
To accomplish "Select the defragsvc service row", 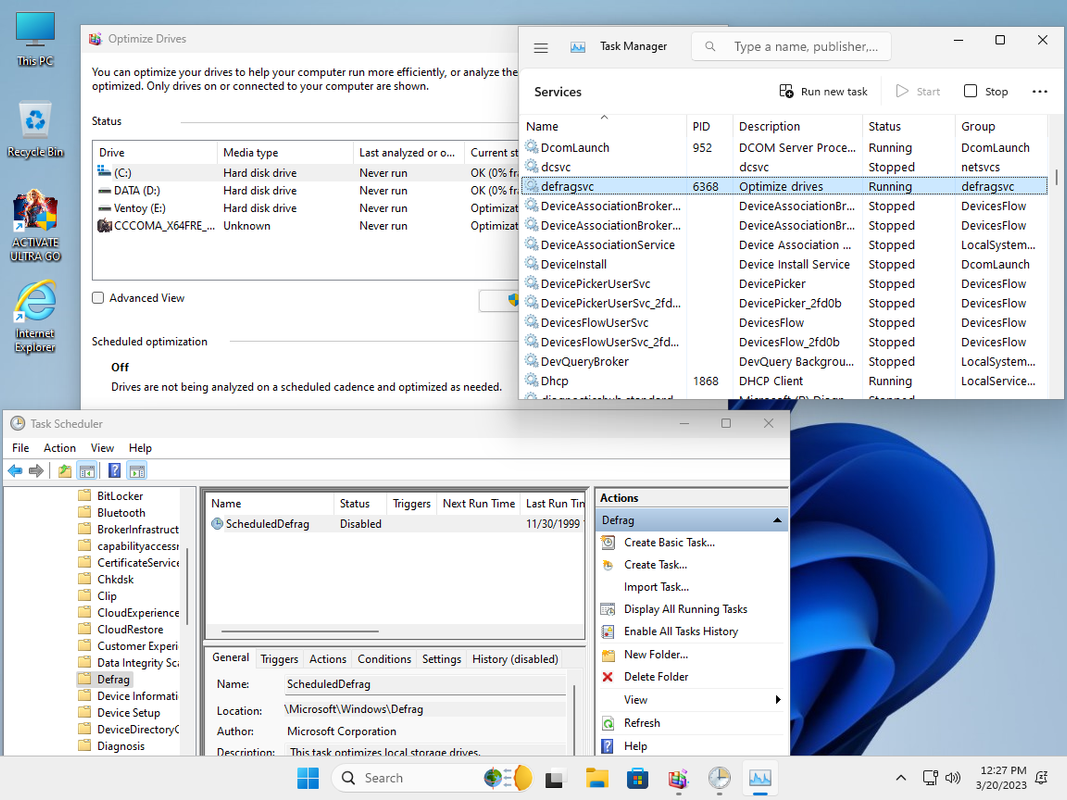I will click(785, 186).
